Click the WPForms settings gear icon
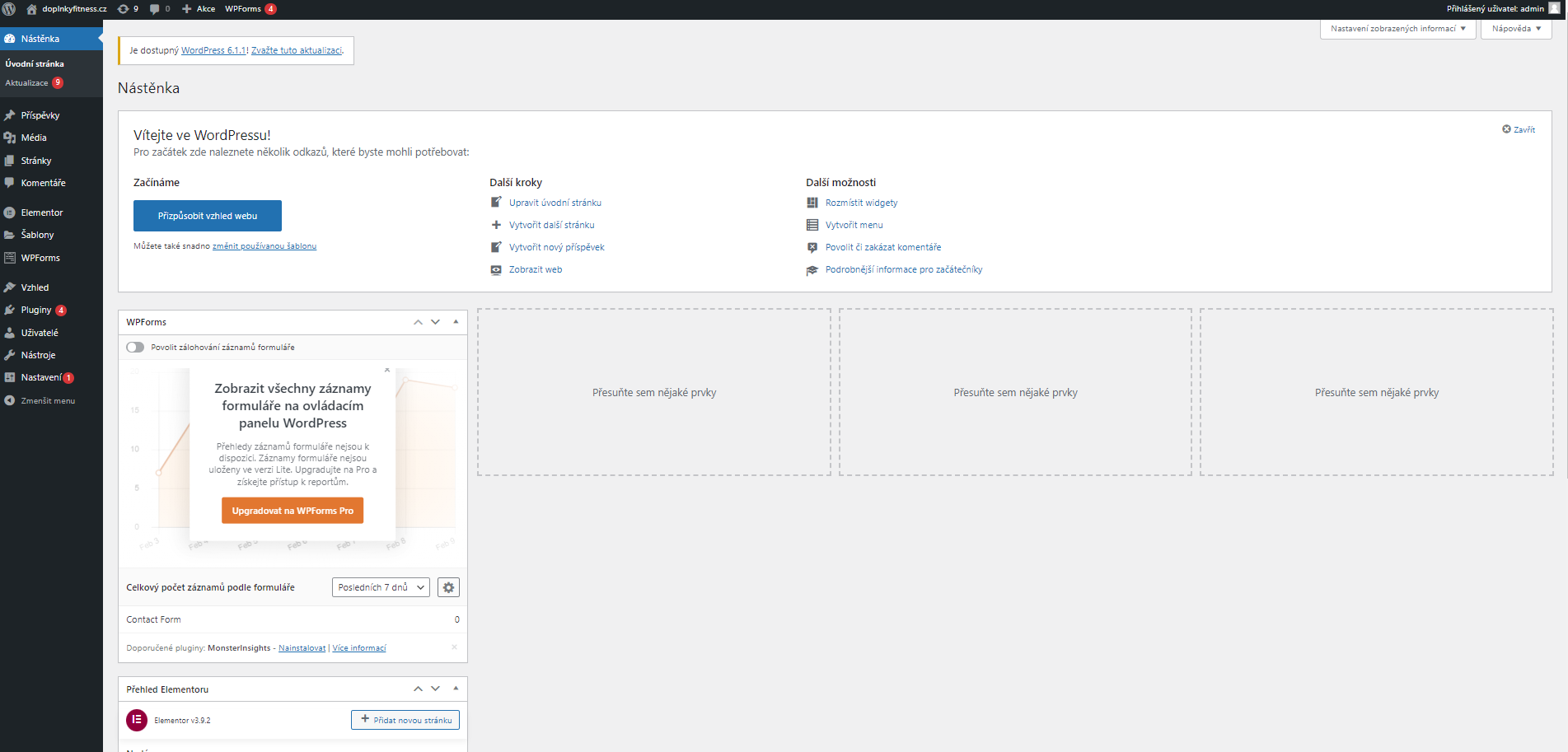This screenshot has width=1568, height=752. coord(448,587)
